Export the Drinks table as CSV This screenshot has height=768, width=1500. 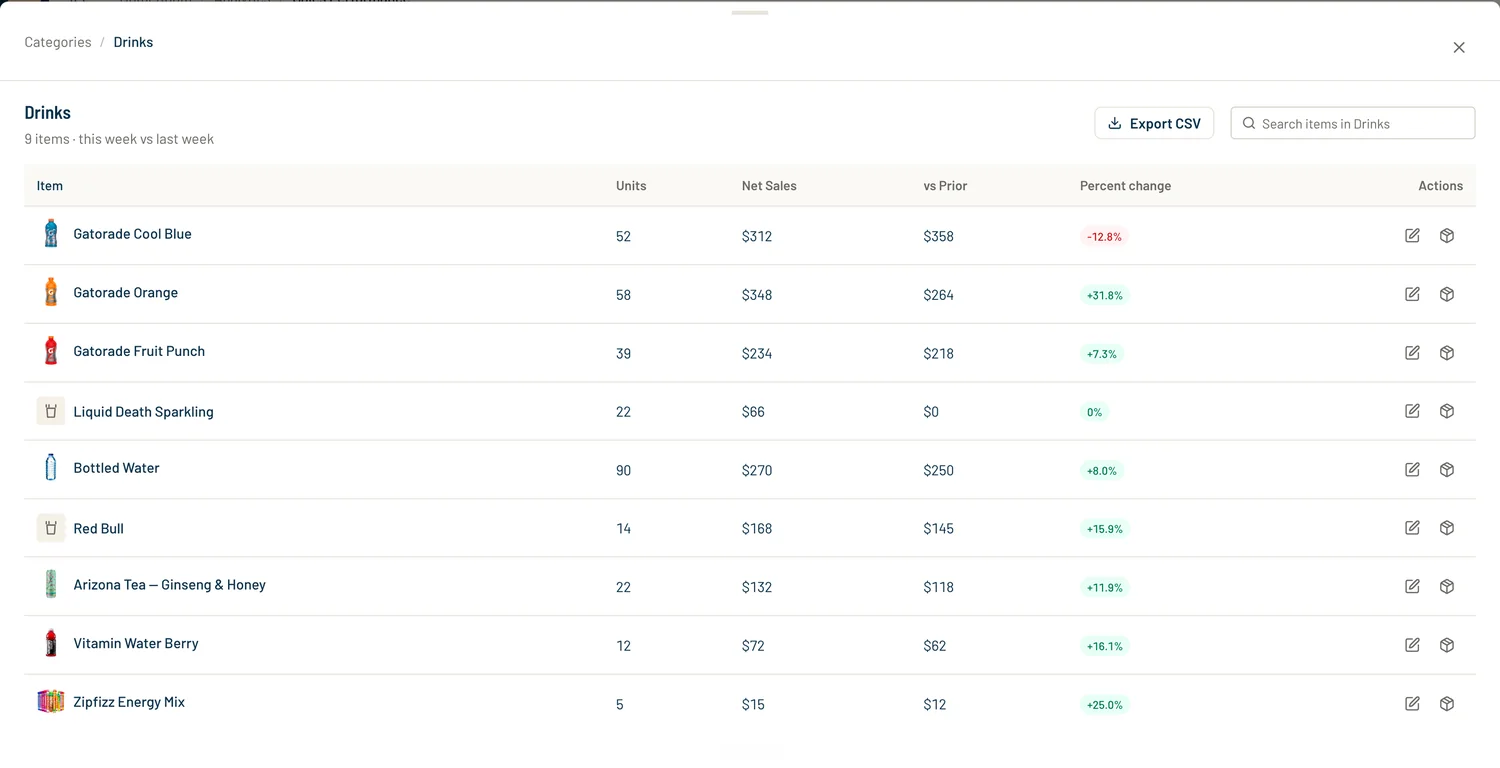[1154, 123]
